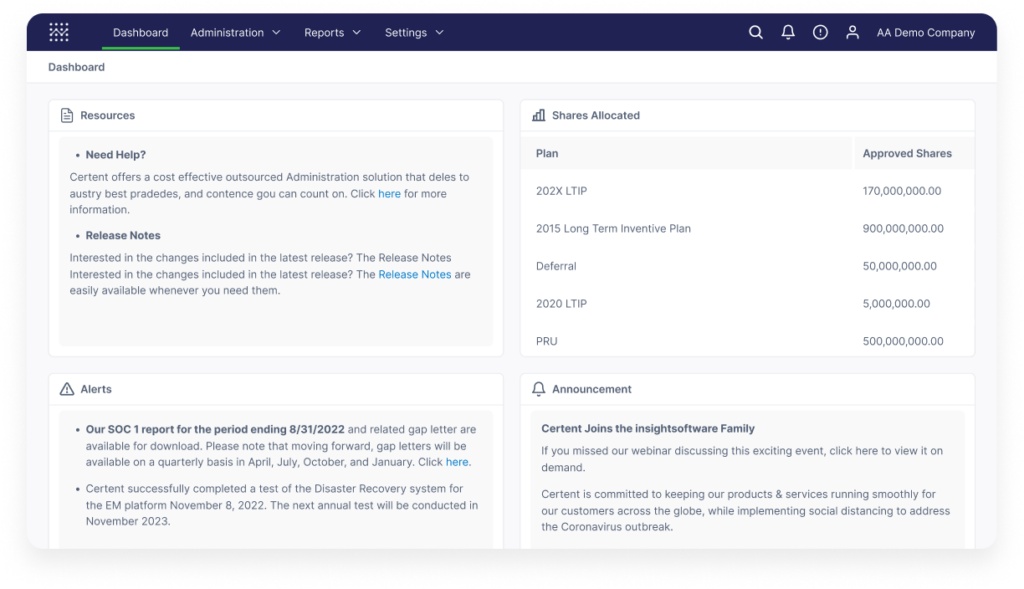Expand the Reports dropdown menu

pos(332,33)
